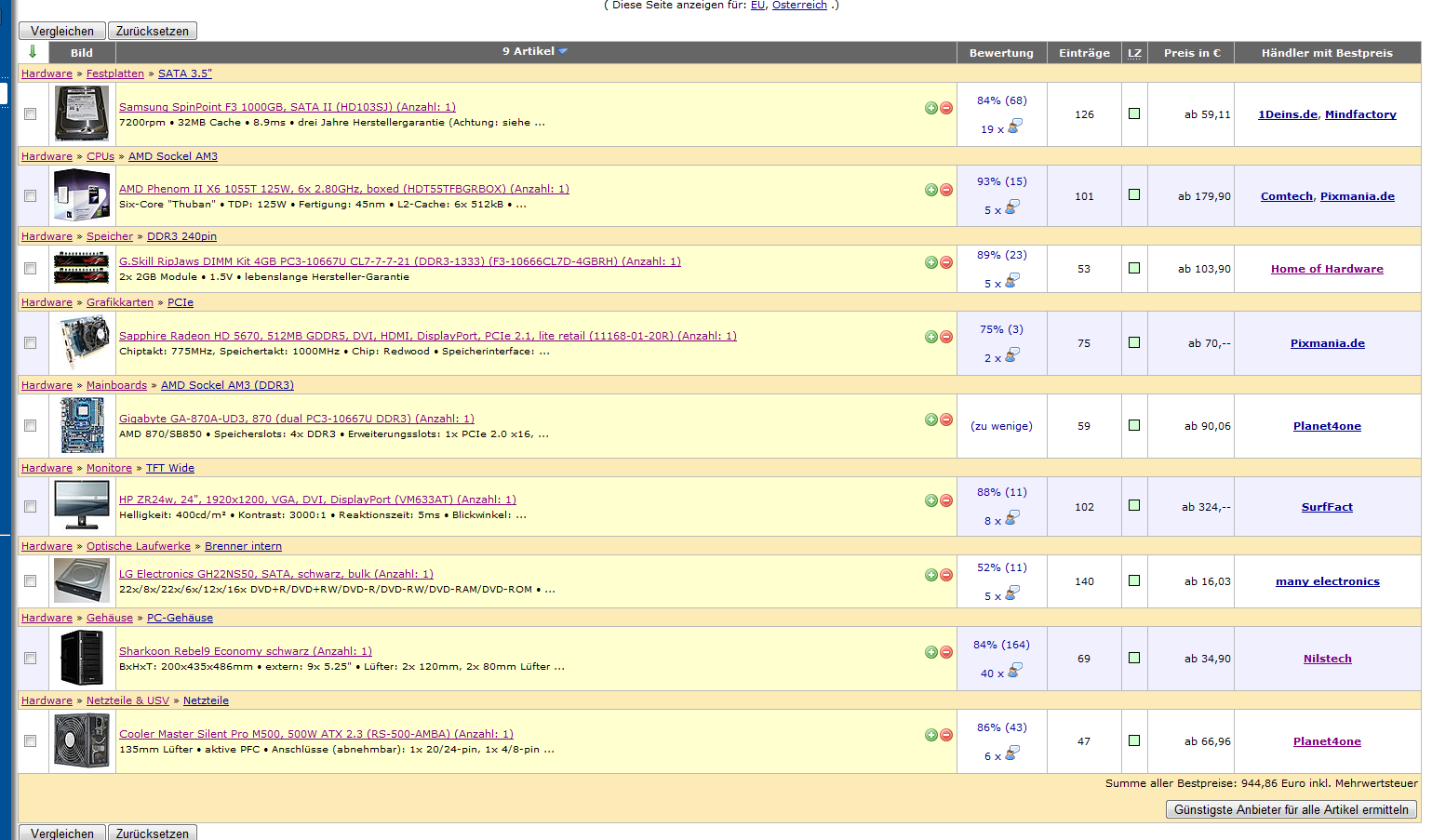Open Home of Hardware dealer link
Image resolution: width=1432 pixels, height=840 pixels.
(x=1327, y=269)
